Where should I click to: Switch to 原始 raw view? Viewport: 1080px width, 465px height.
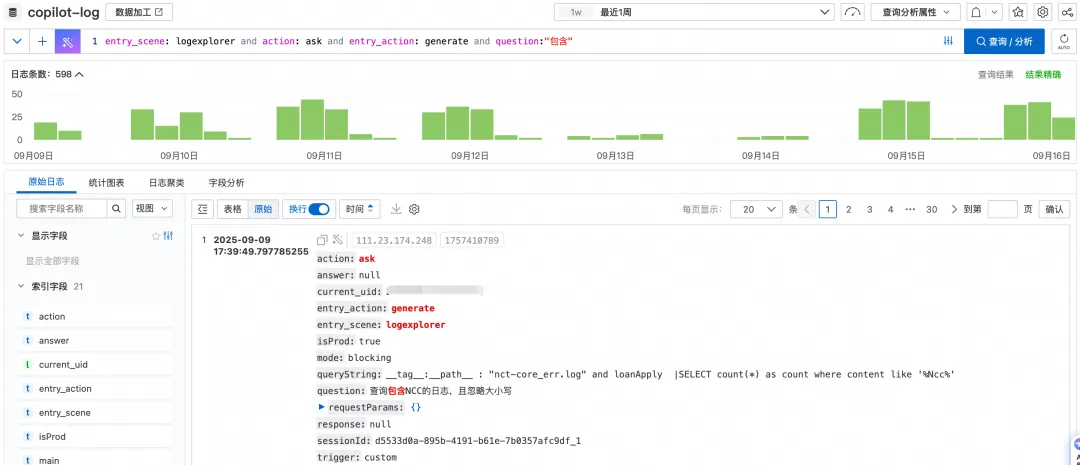[x=263, y=209]
